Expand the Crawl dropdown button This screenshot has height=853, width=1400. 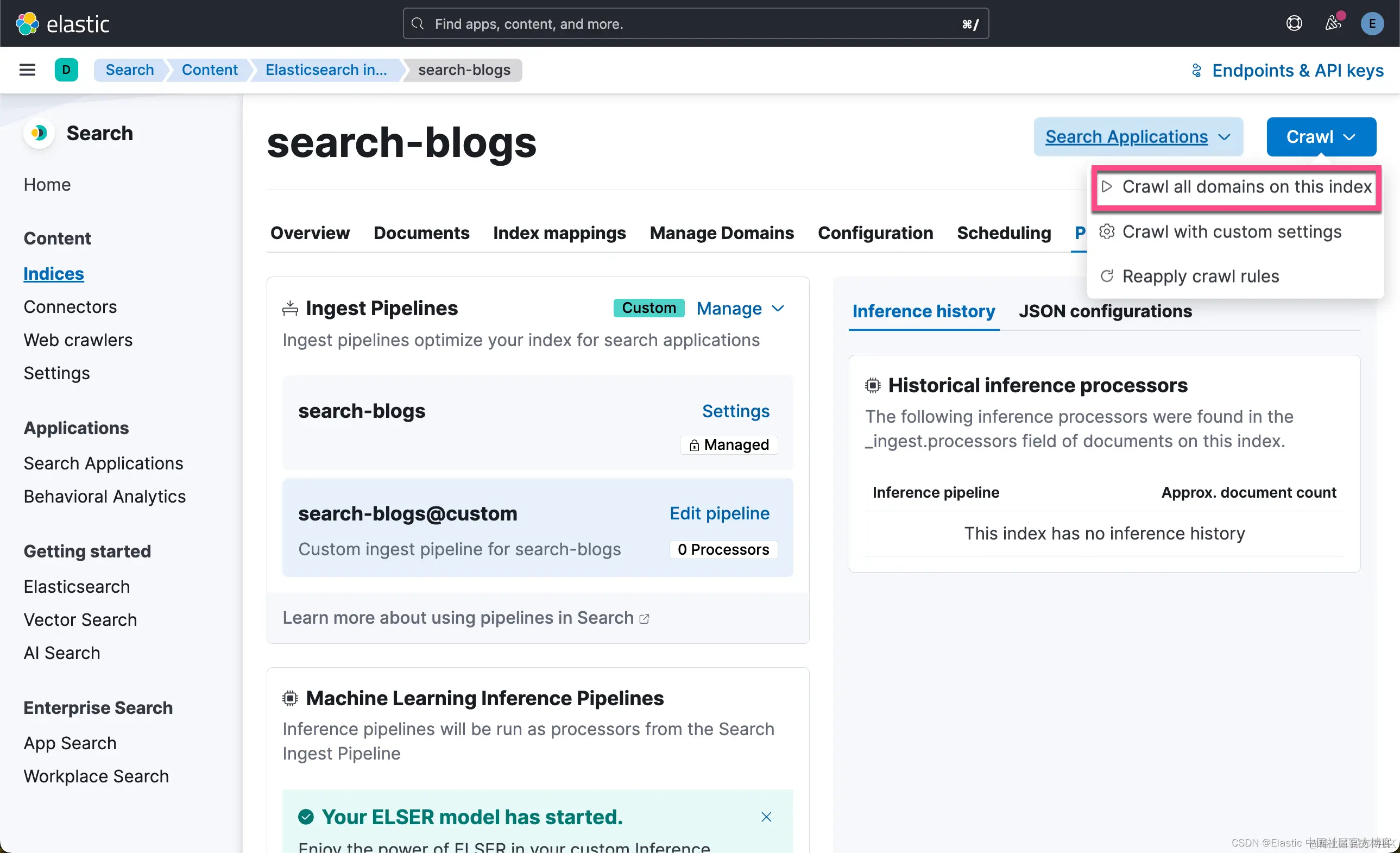coord(1321,136)
